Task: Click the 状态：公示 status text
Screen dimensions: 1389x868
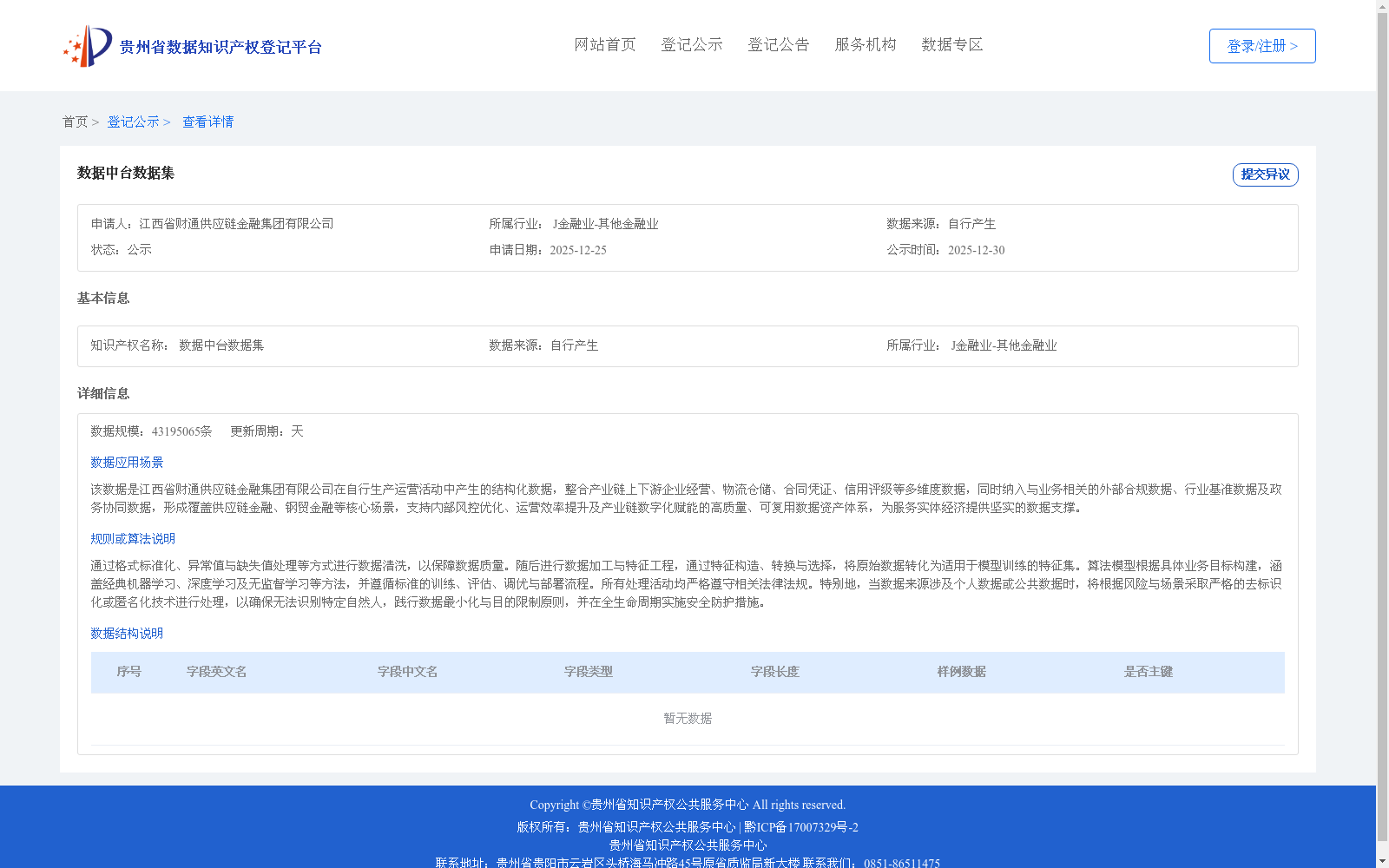Action: click(122, 250)
